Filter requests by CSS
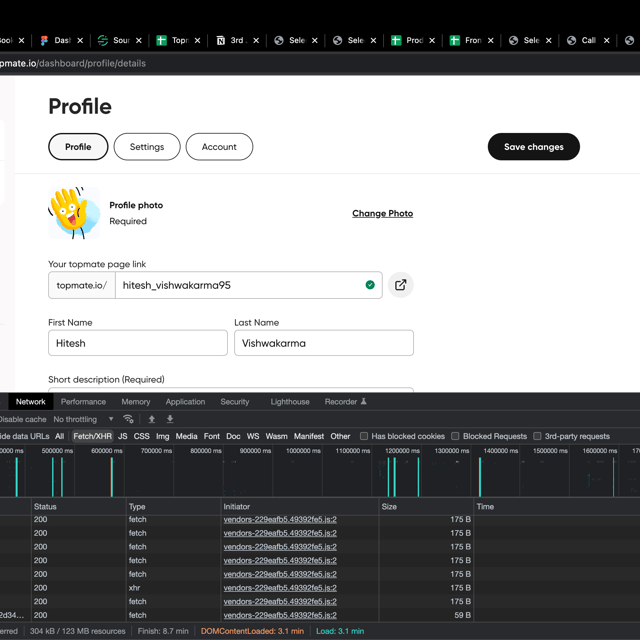The image size is (640, 640). [142, 436]
